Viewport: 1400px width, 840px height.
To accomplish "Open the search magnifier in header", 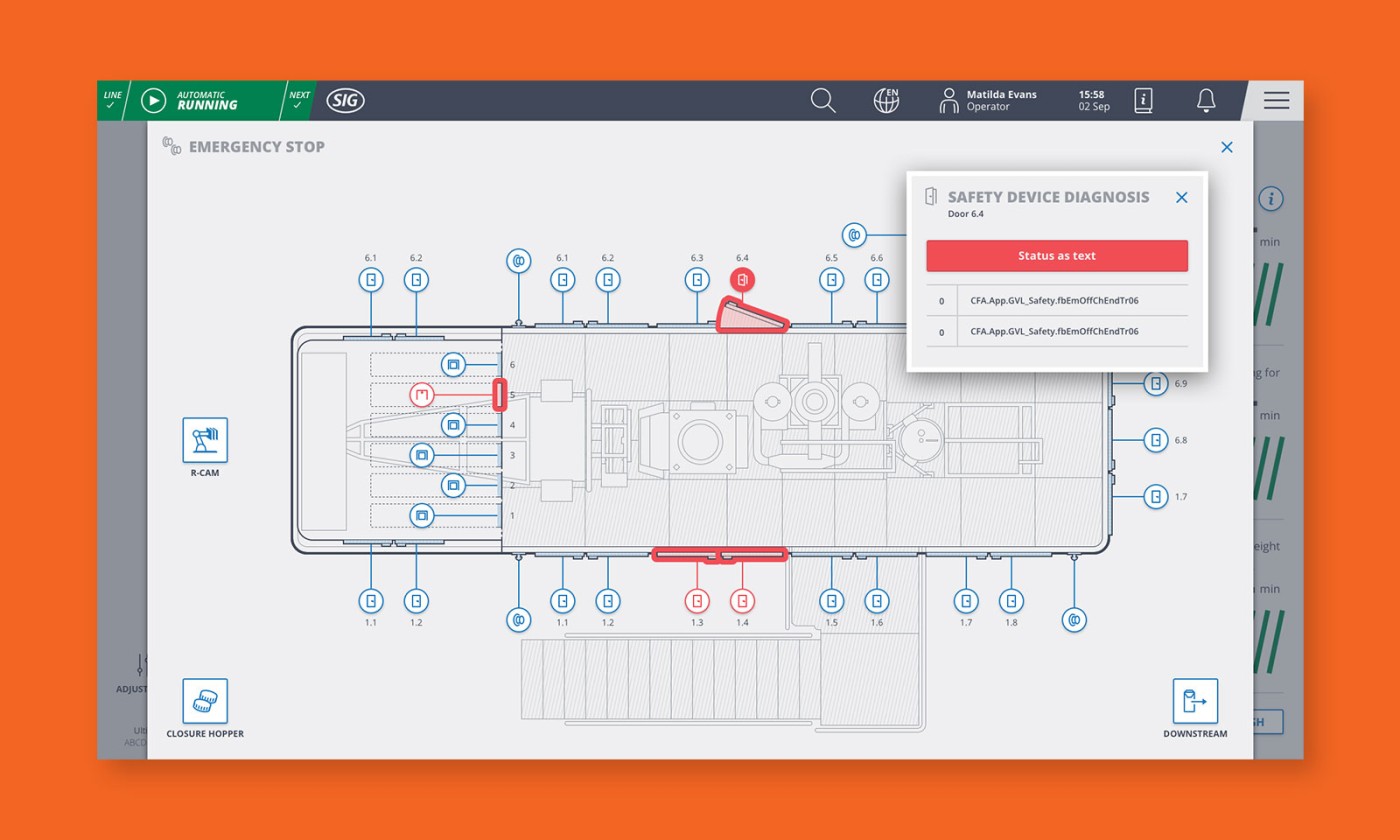I will coord(822,100).
